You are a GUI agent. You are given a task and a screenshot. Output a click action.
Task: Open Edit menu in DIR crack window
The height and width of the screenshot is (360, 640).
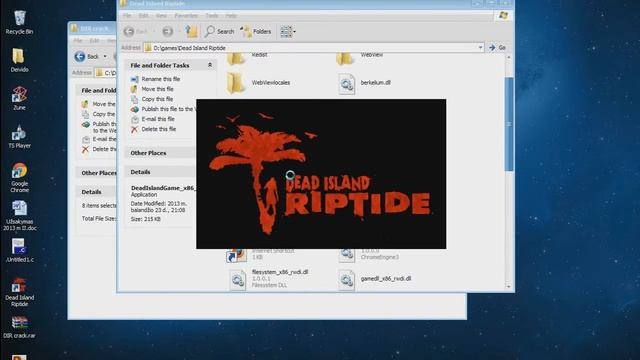pos(94,41)
